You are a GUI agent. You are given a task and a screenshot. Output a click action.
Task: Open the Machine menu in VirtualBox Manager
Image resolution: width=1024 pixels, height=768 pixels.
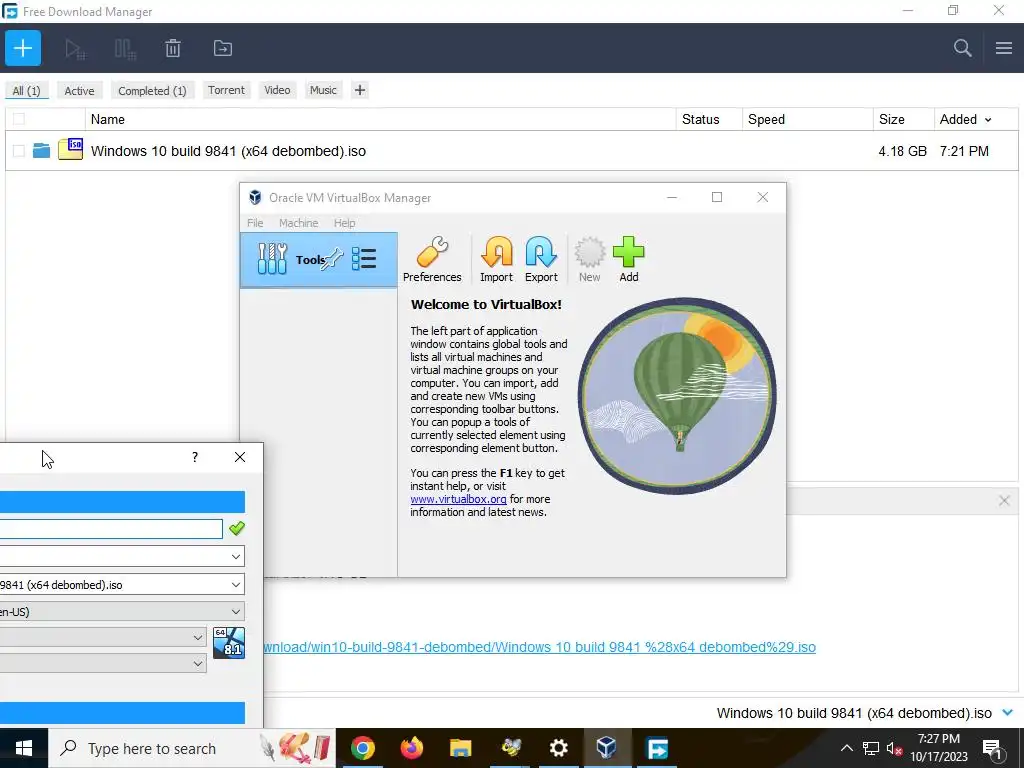coord(298,223)
